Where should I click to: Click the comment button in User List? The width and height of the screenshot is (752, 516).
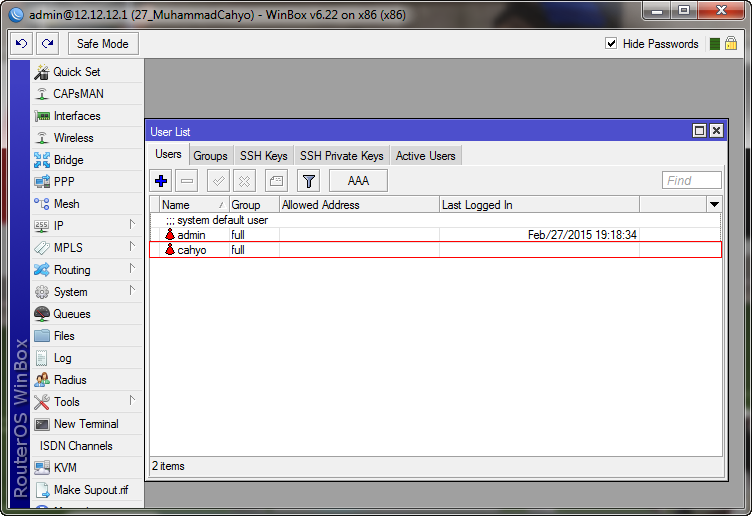point(276,181)
